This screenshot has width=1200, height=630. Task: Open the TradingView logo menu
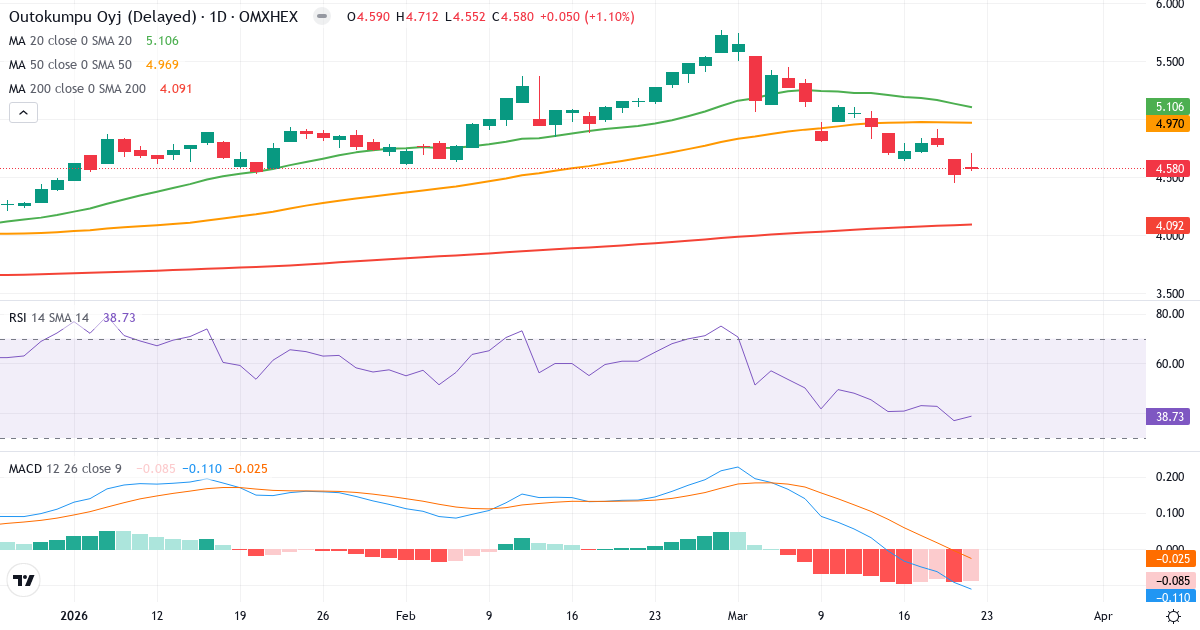tap(26, 580)
